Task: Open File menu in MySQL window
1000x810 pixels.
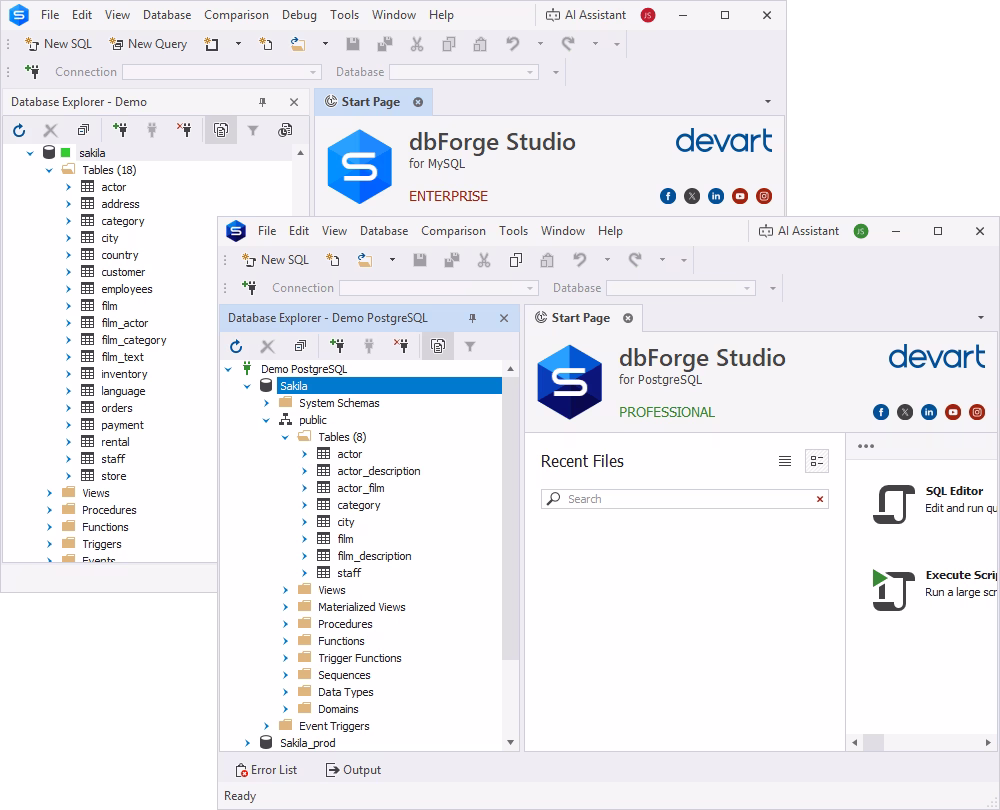Action: click(50, 15)
